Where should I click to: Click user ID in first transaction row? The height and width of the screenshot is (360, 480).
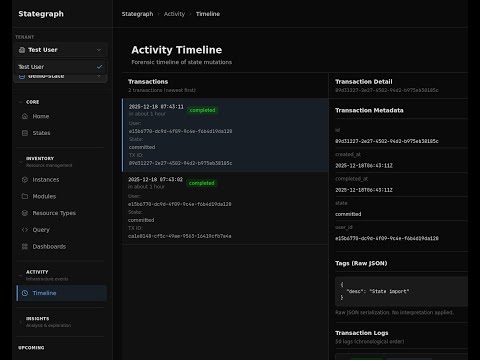pyautogui.click(x=181, y=131)
